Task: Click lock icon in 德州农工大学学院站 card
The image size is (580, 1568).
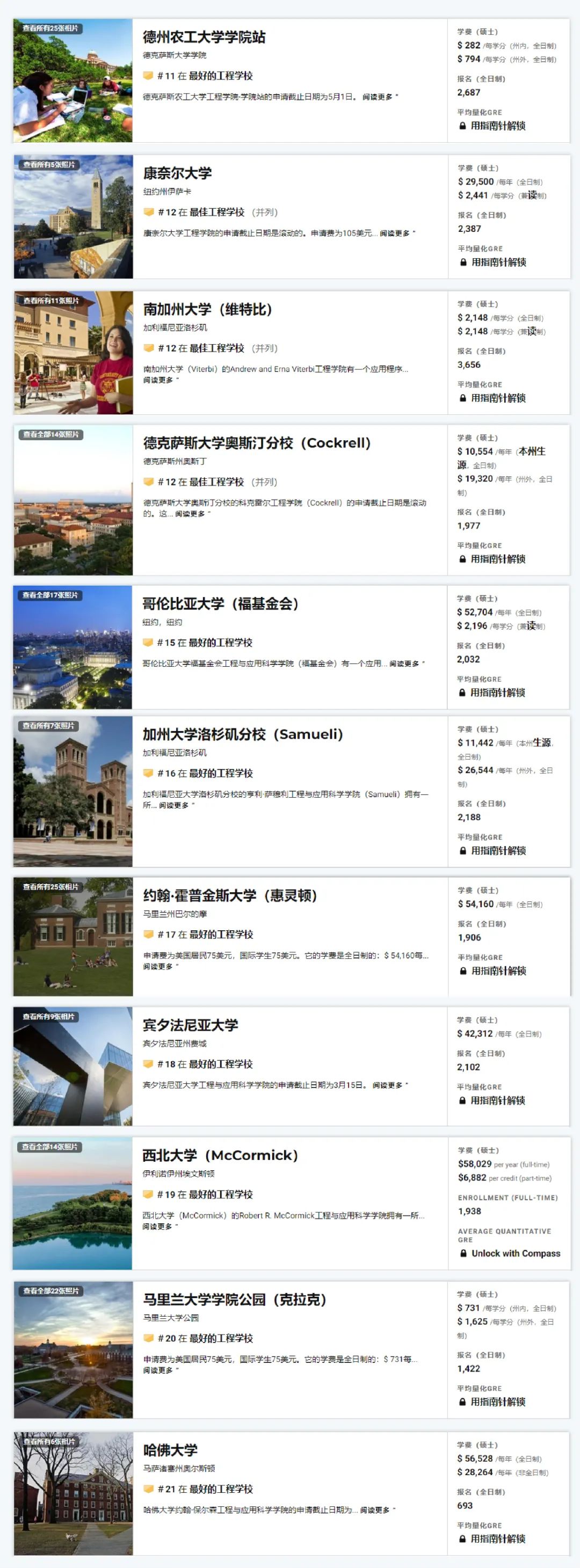Action: click(462, 127)
